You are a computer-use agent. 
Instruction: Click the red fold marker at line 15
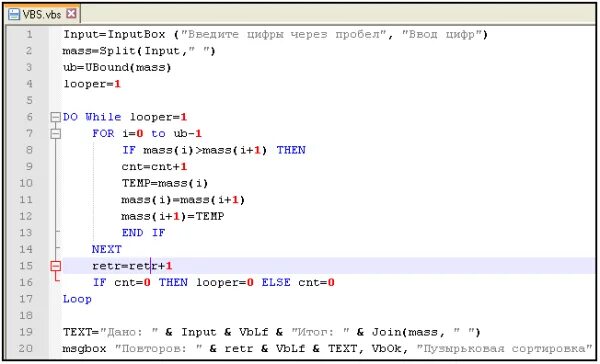tap(56, 266)
